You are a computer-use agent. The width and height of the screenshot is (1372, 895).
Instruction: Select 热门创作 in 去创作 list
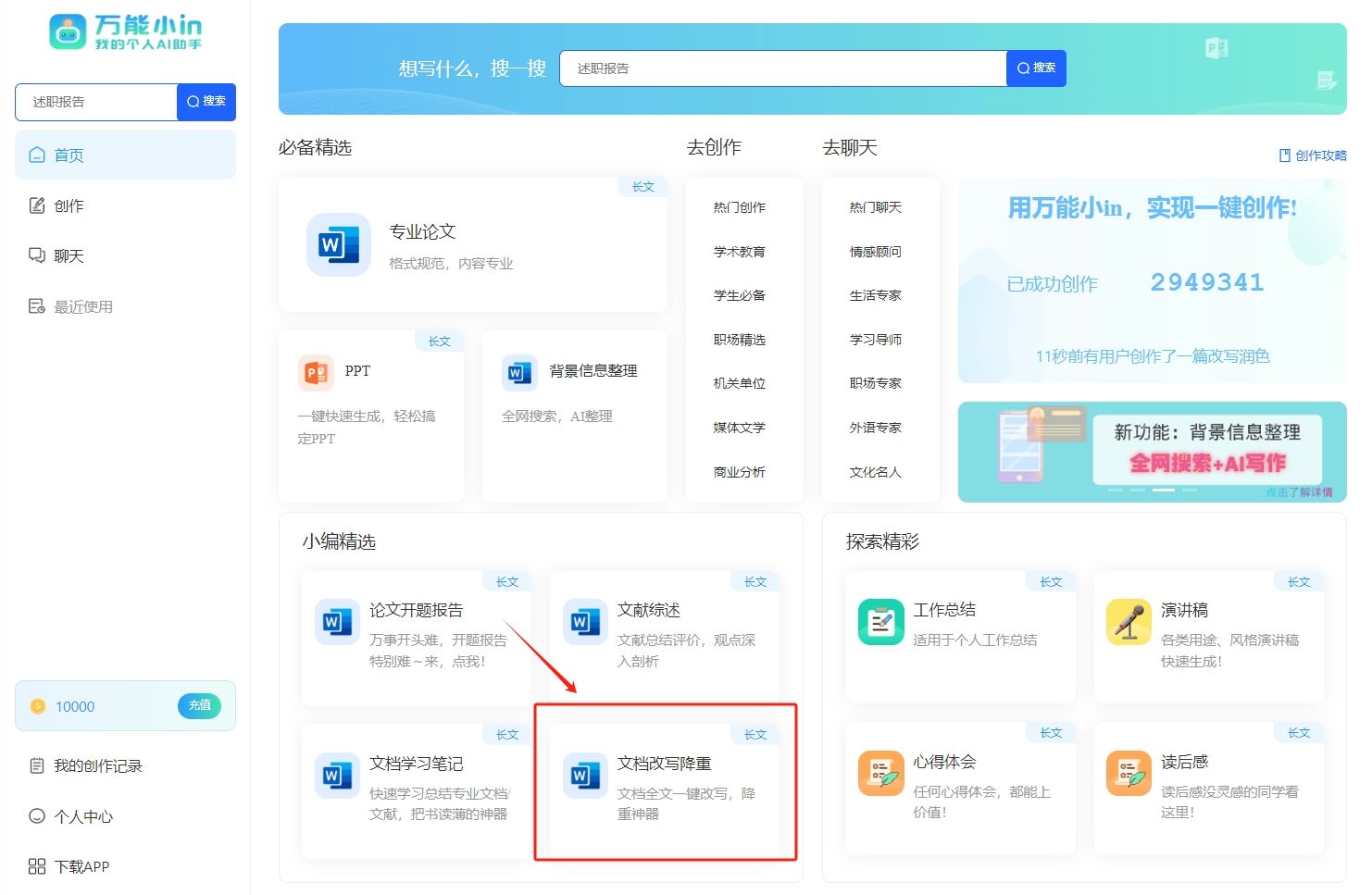click(740, 207)
